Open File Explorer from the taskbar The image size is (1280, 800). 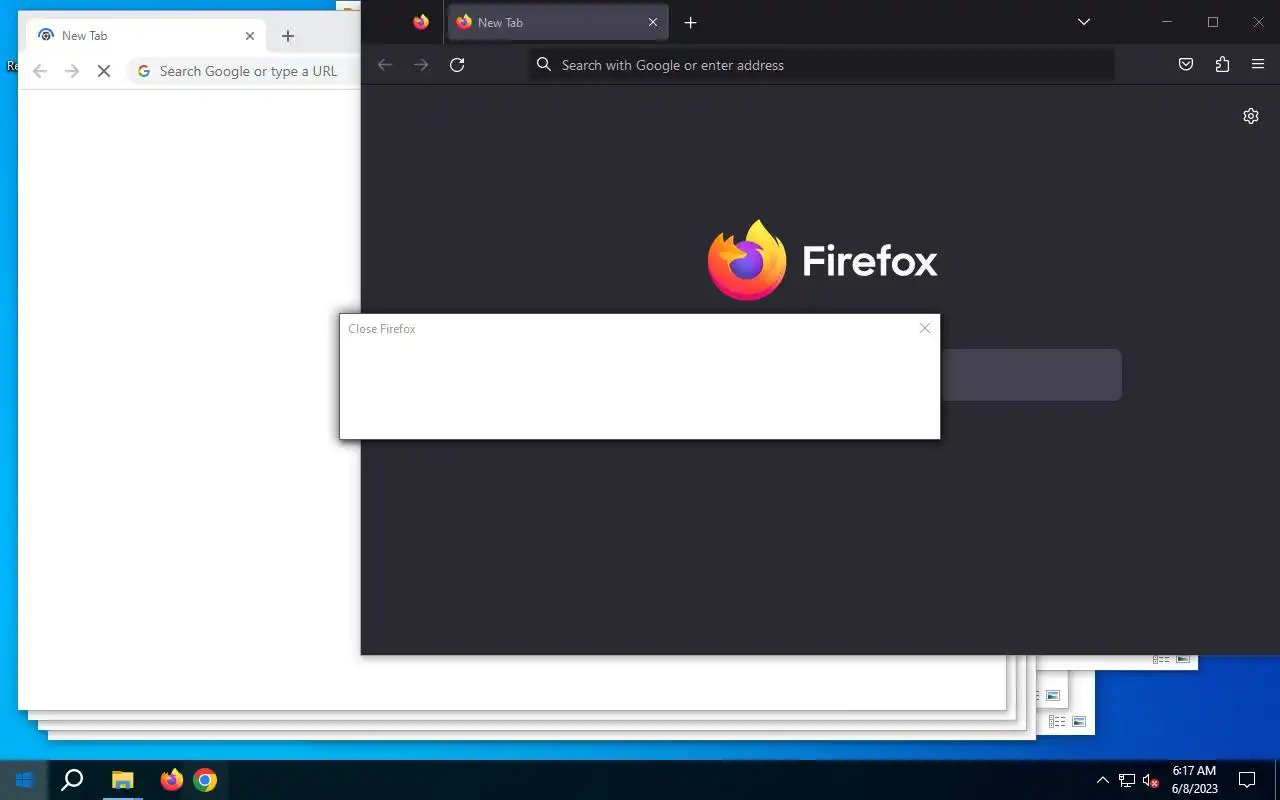click(x=122, y=780)
